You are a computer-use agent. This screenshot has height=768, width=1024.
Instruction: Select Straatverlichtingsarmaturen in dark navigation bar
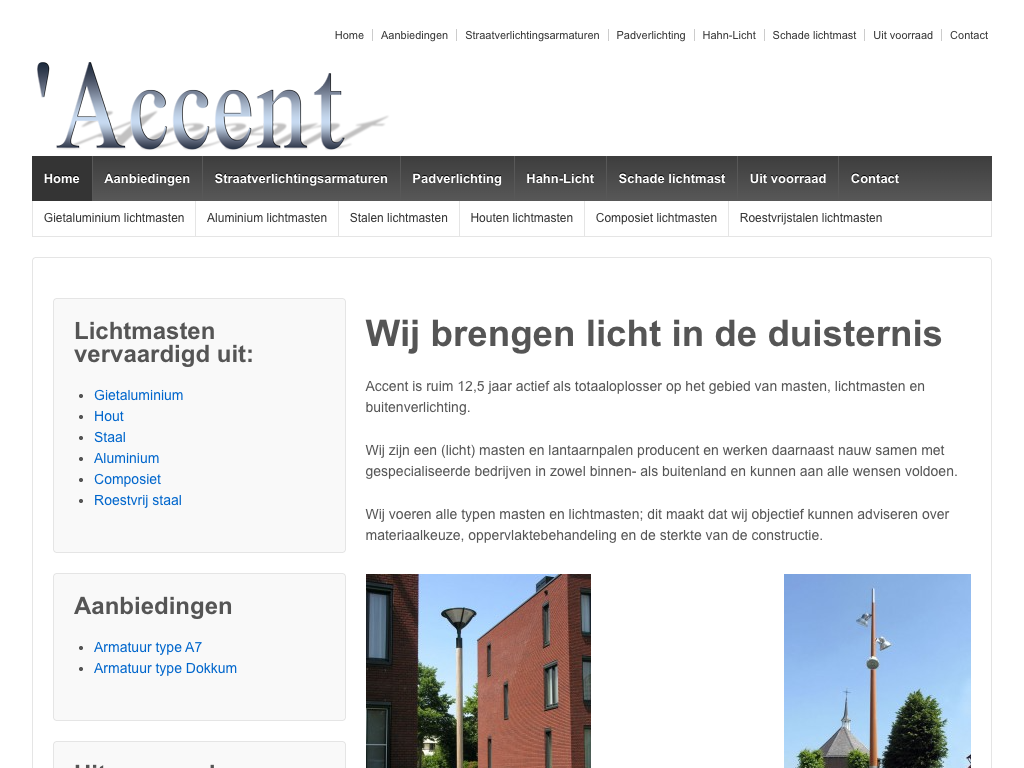(x=301, y=179)
